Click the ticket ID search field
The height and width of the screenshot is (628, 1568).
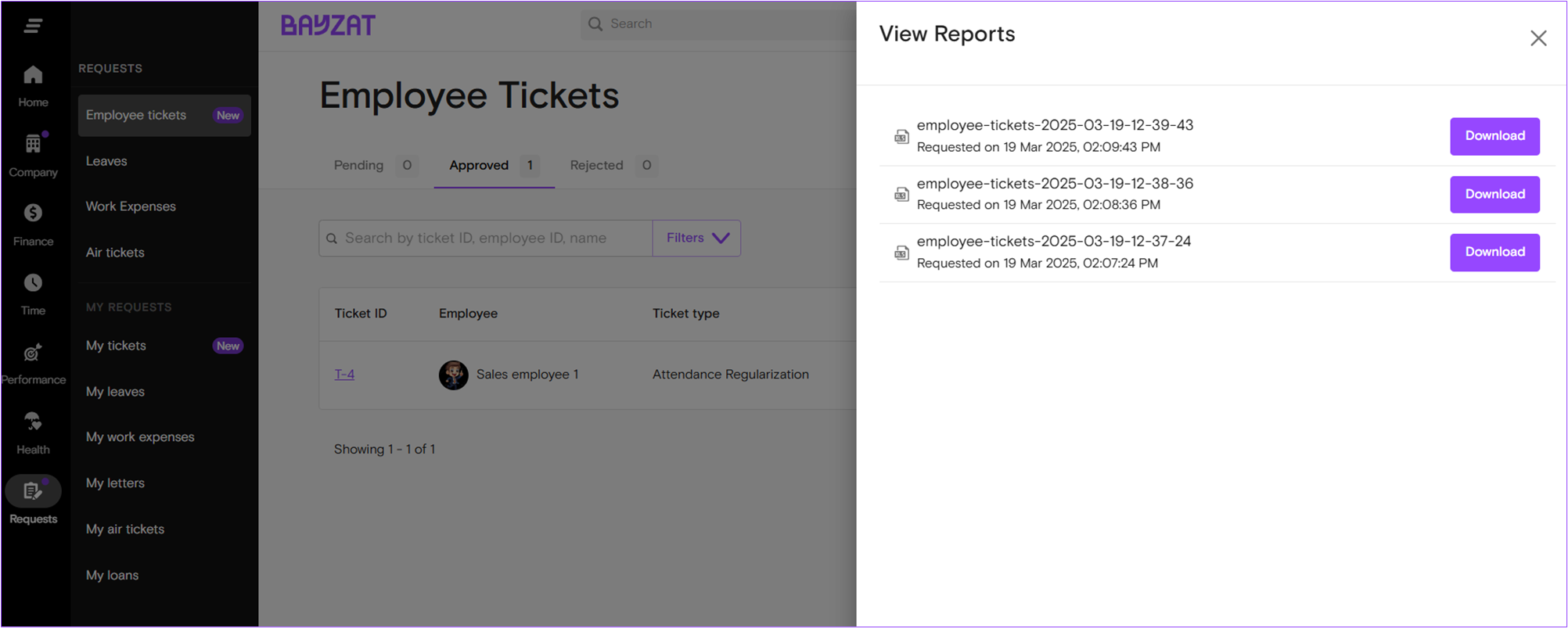(493, 238)
